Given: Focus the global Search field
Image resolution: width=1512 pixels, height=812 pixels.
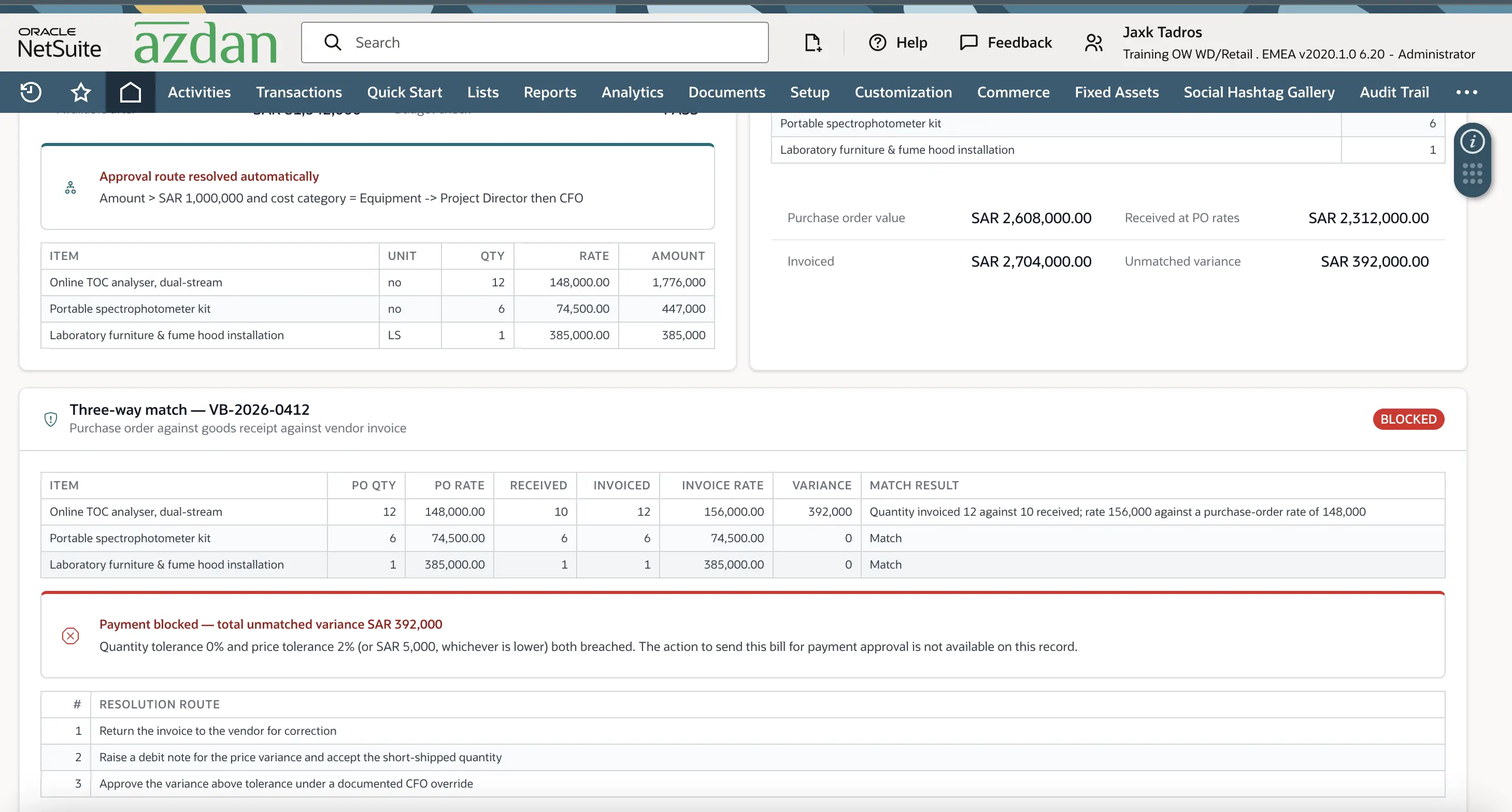Looking at the screenshot, I should coord(535,42).
